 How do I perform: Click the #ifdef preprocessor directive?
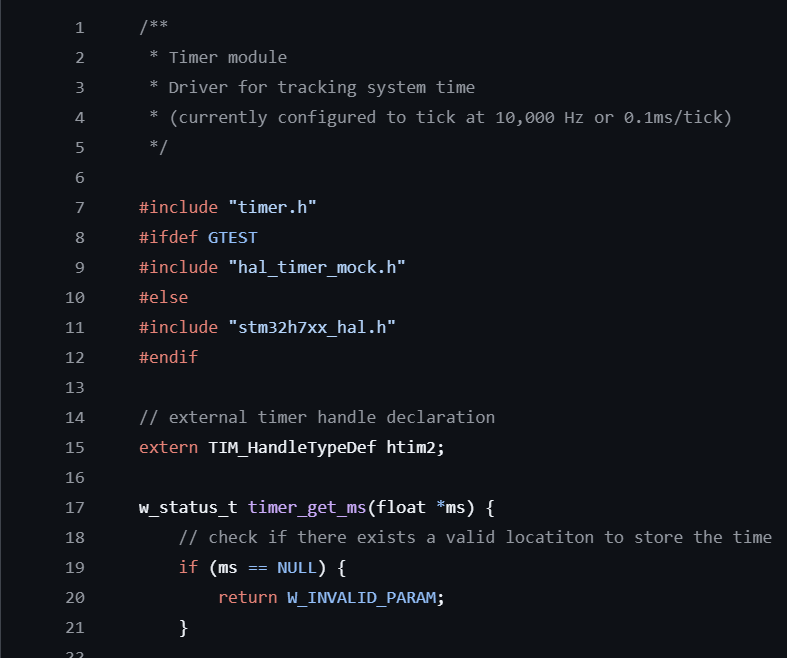pos(168,237)
